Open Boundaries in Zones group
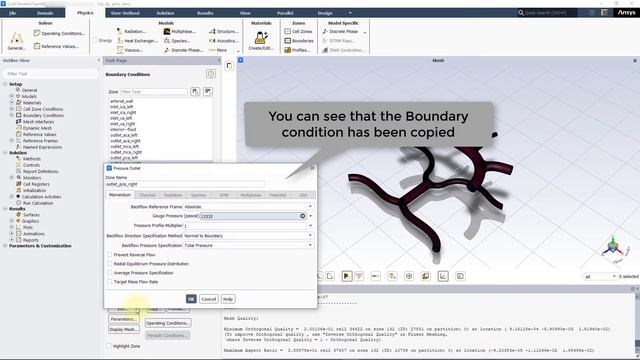This screenshot has width=640, height=360. click(x=299, y=41)
